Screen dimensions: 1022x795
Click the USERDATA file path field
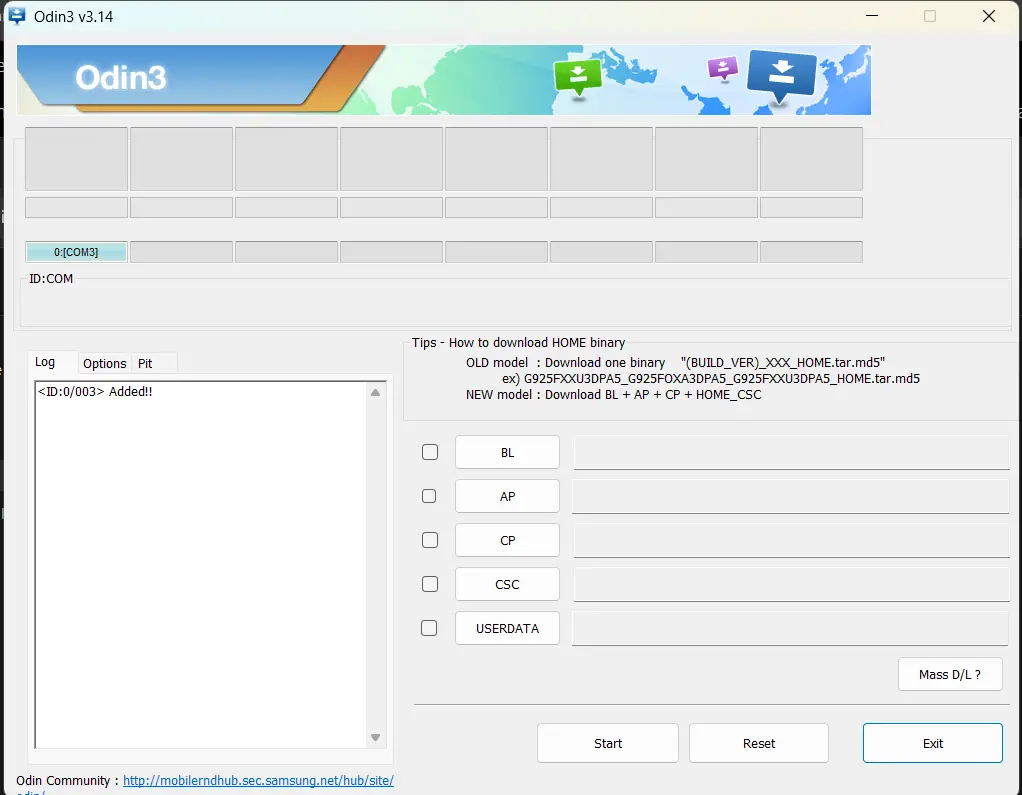[791, 628]
